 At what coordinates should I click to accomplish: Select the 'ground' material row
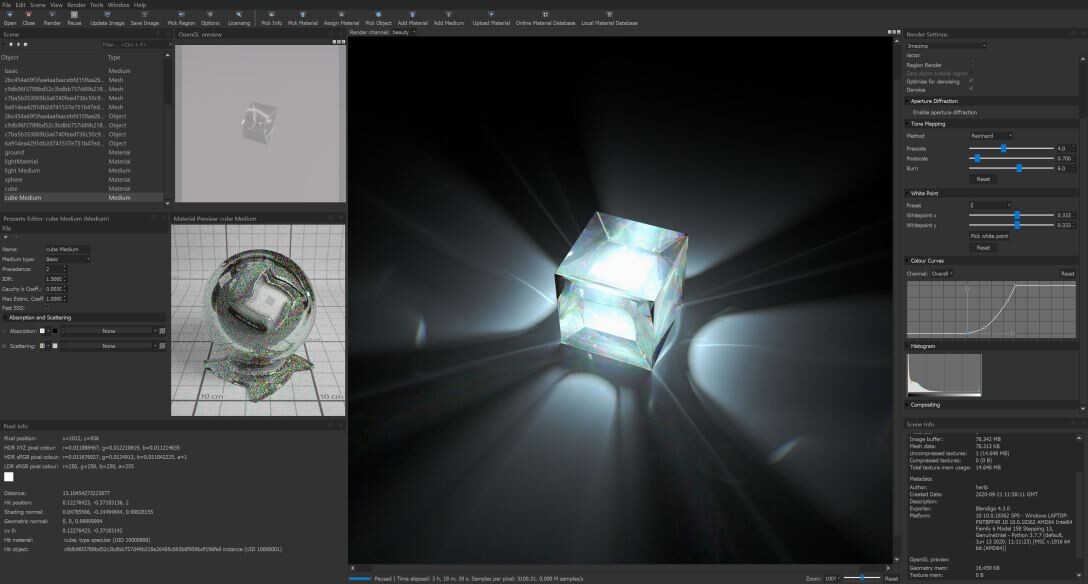click(81, 153)
